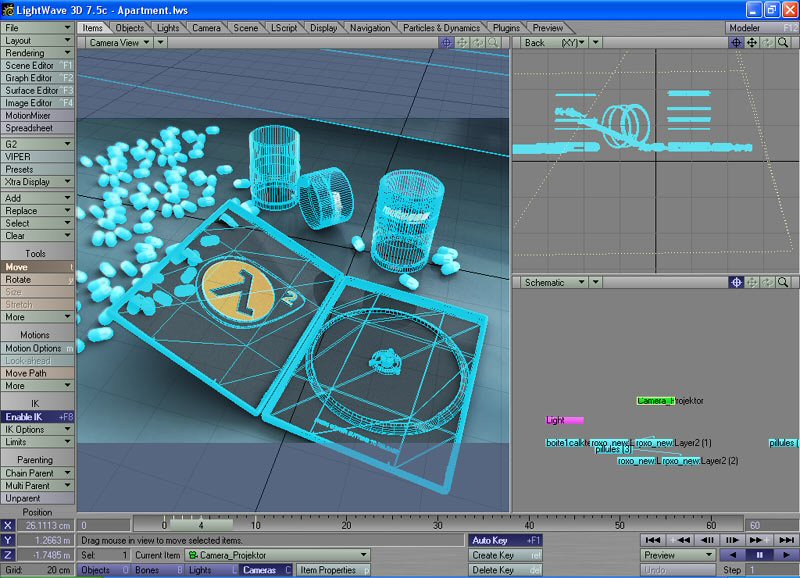Click the X position axis button
The height and width of the screenshot is (578, 800).
click(x=8, y=525)
